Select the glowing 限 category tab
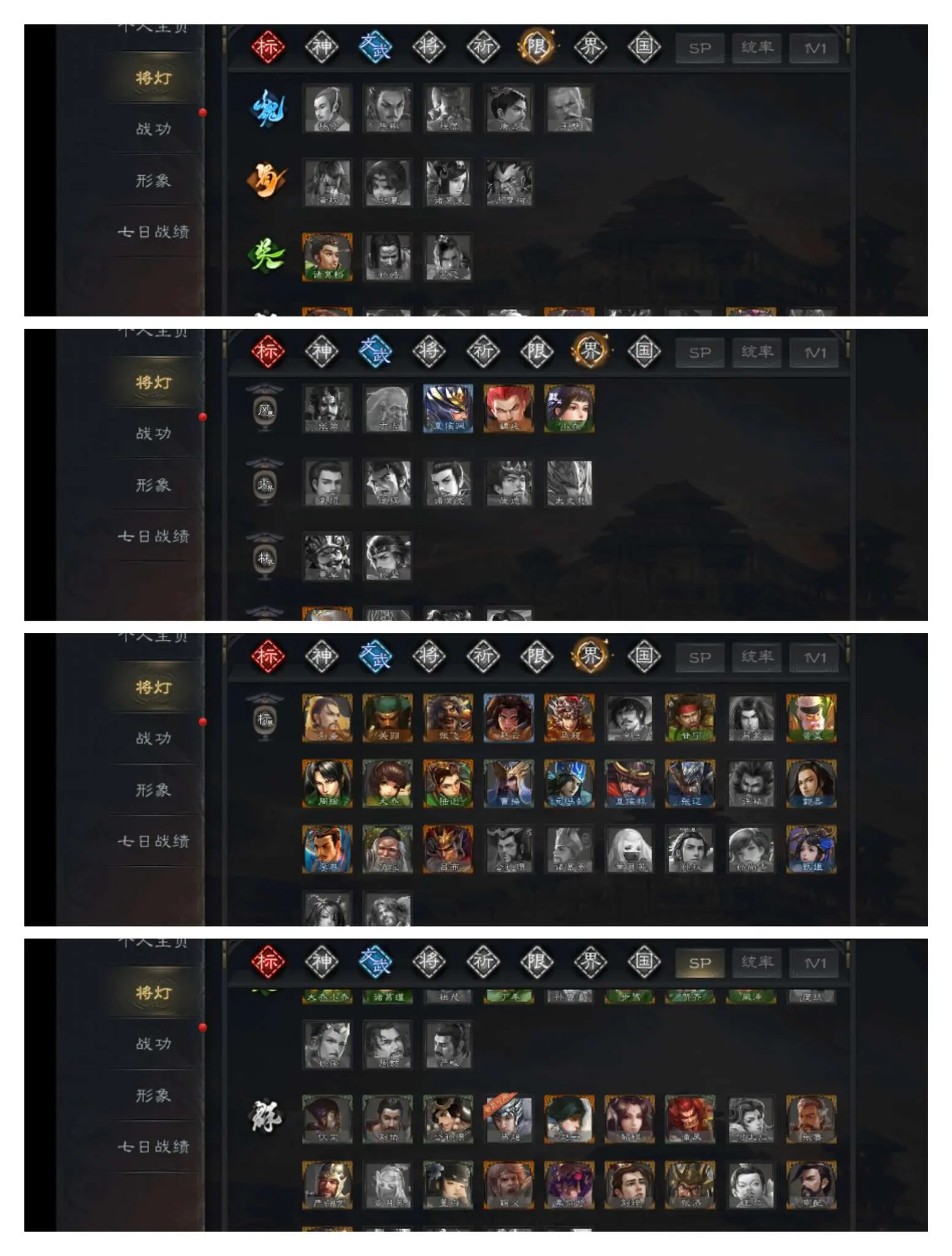 (x=536, y=46)
